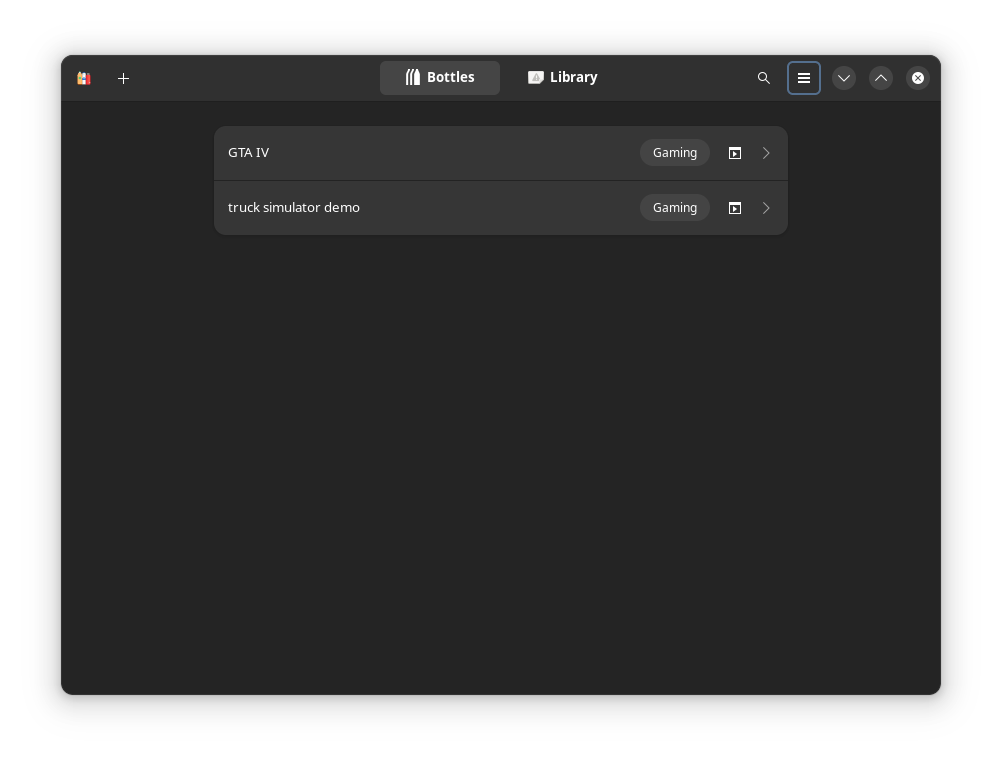The height and width of the screenshot is (762, 1002).
Task: Select the truck simulator demo bottle name
Action: click(x=294, y=208)
